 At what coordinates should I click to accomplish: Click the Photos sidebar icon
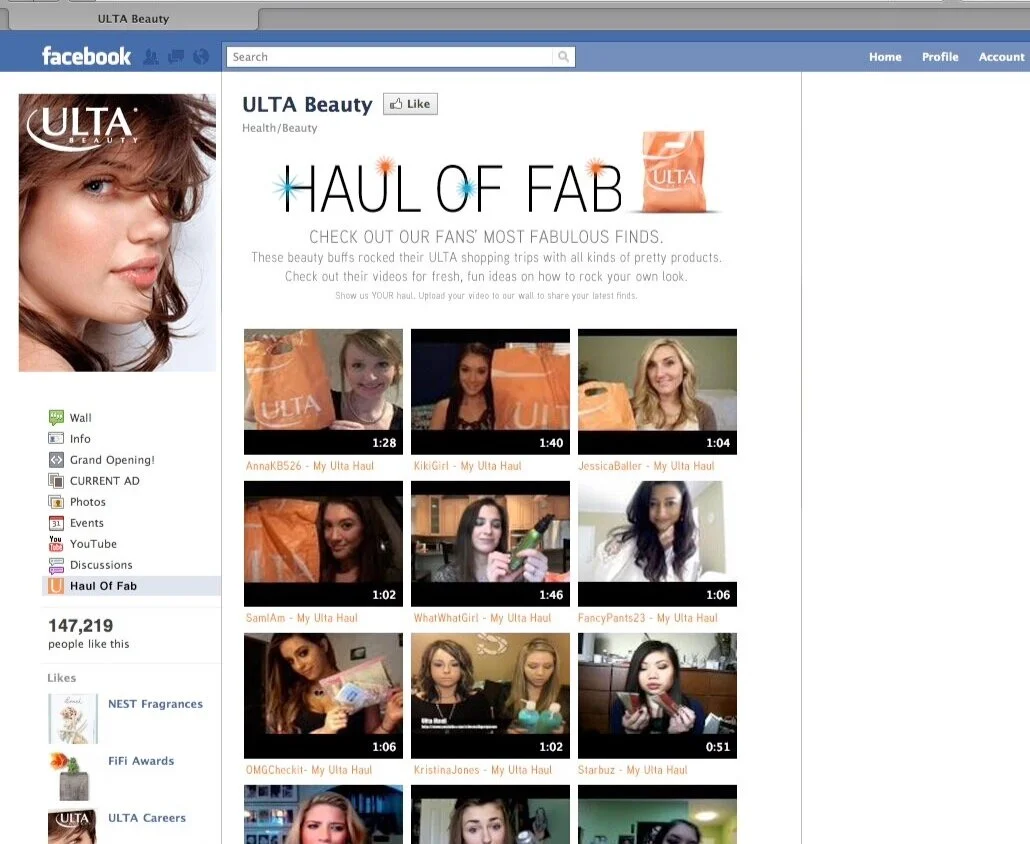point(56,502)
